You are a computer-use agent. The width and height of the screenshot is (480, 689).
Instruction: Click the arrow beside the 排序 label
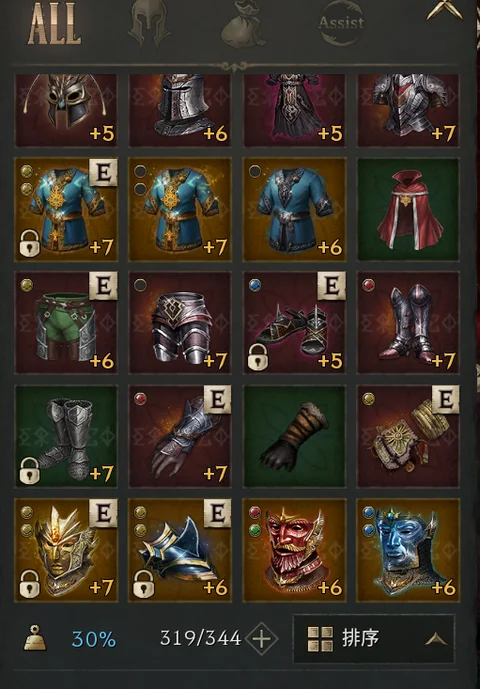click(436, 639)
